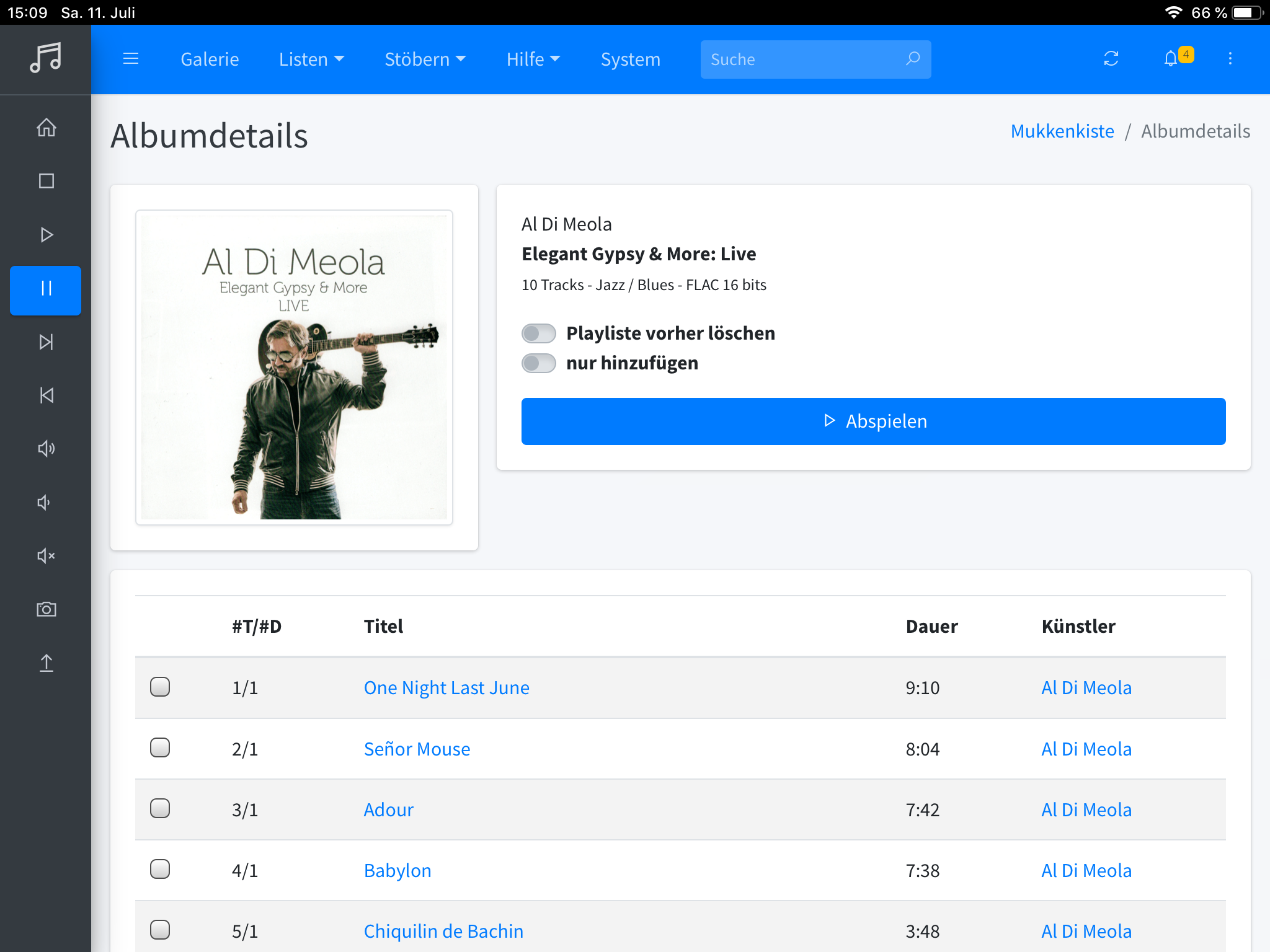Open Al Di Meola artist link in row 5/1

click(1086, 932)
